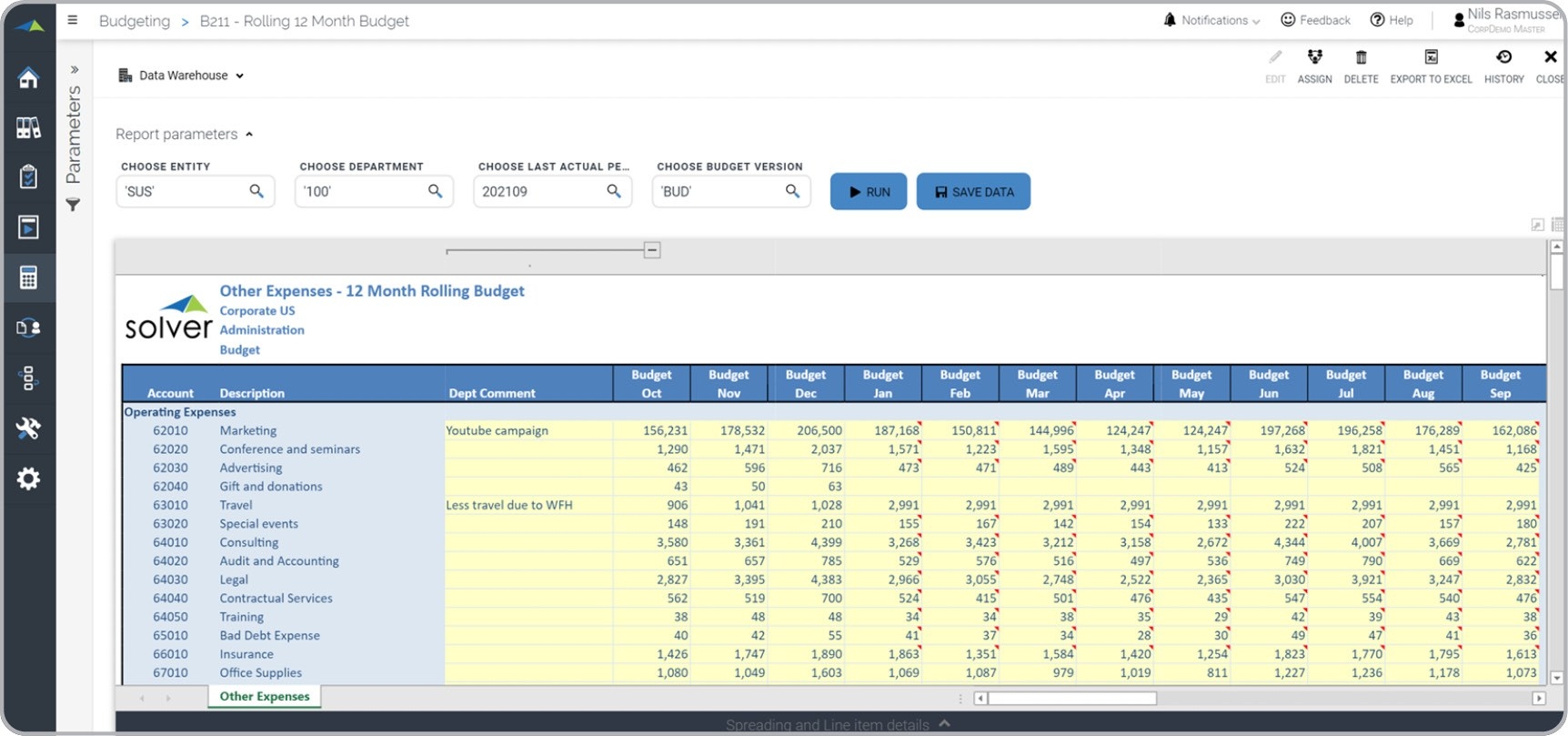
Task: Select the Other Expenses sheet tab
Action: (x=264, y=697)
